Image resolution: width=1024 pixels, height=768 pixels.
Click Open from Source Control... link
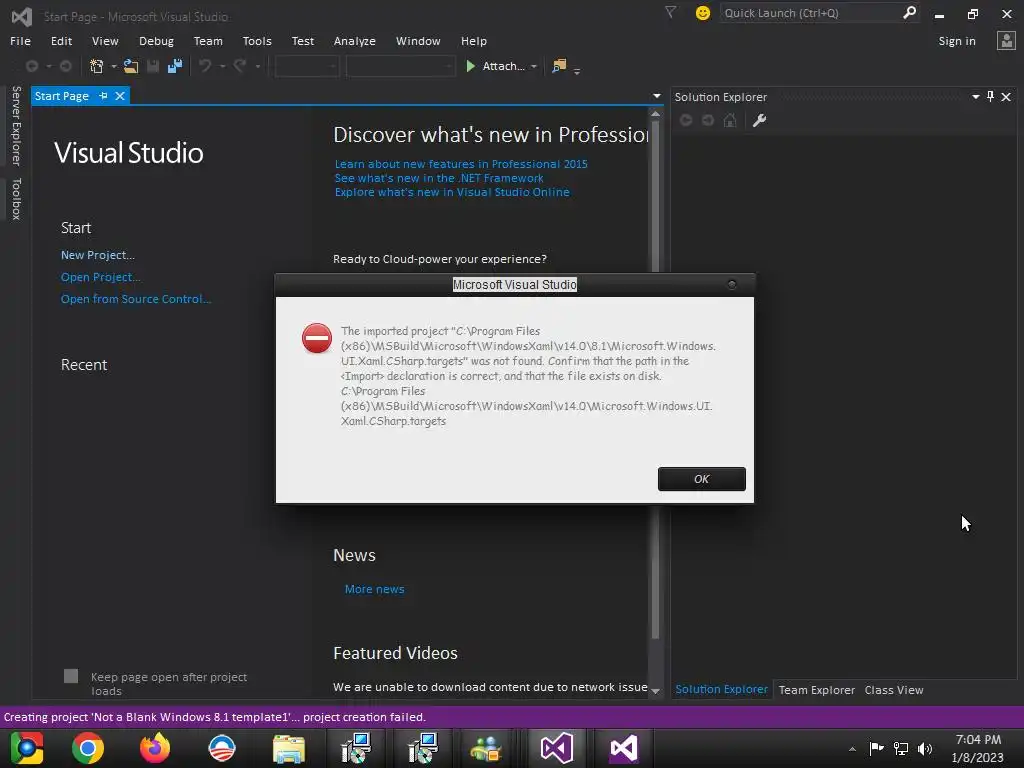point(136,298)
